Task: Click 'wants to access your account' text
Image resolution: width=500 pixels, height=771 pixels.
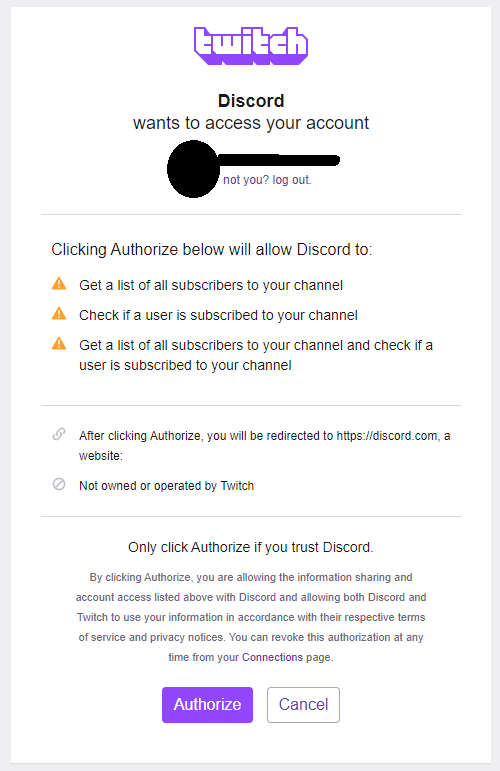Action: (x=251, y=123)
